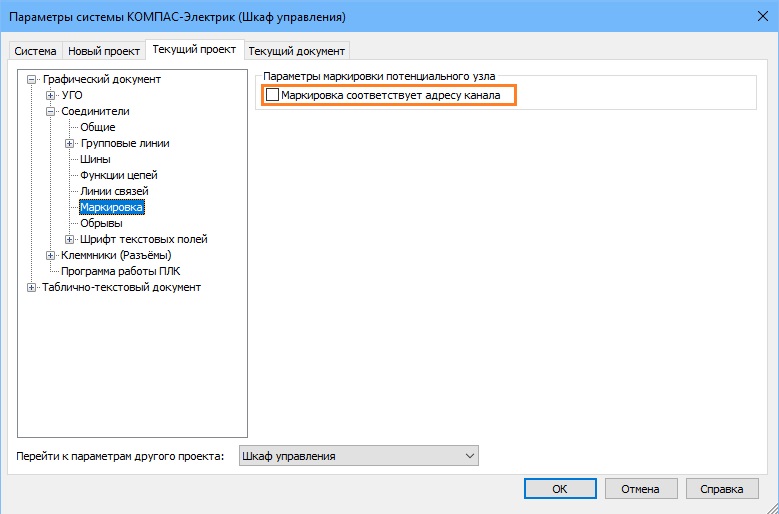Screen dimensions: 779x514
Task: Select Программа работы ПЛК item
Action: click(x=120, y=271)
